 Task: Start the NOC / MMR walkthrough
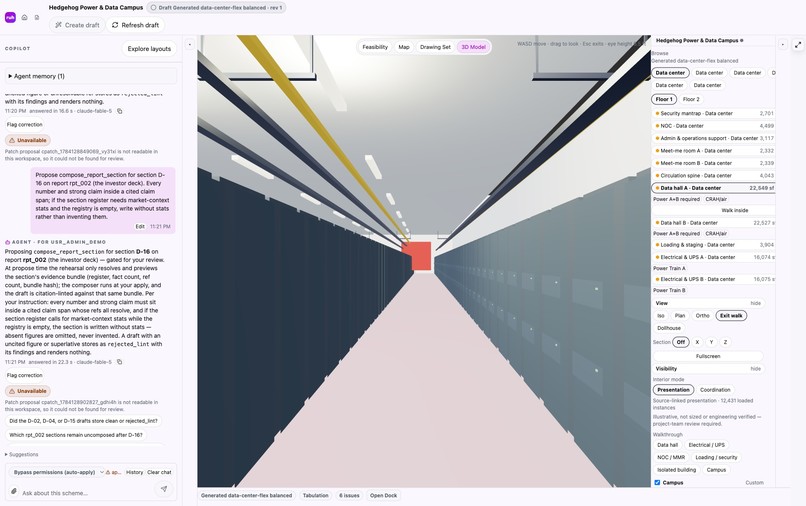pyautogui.click(x=671, y=457)
